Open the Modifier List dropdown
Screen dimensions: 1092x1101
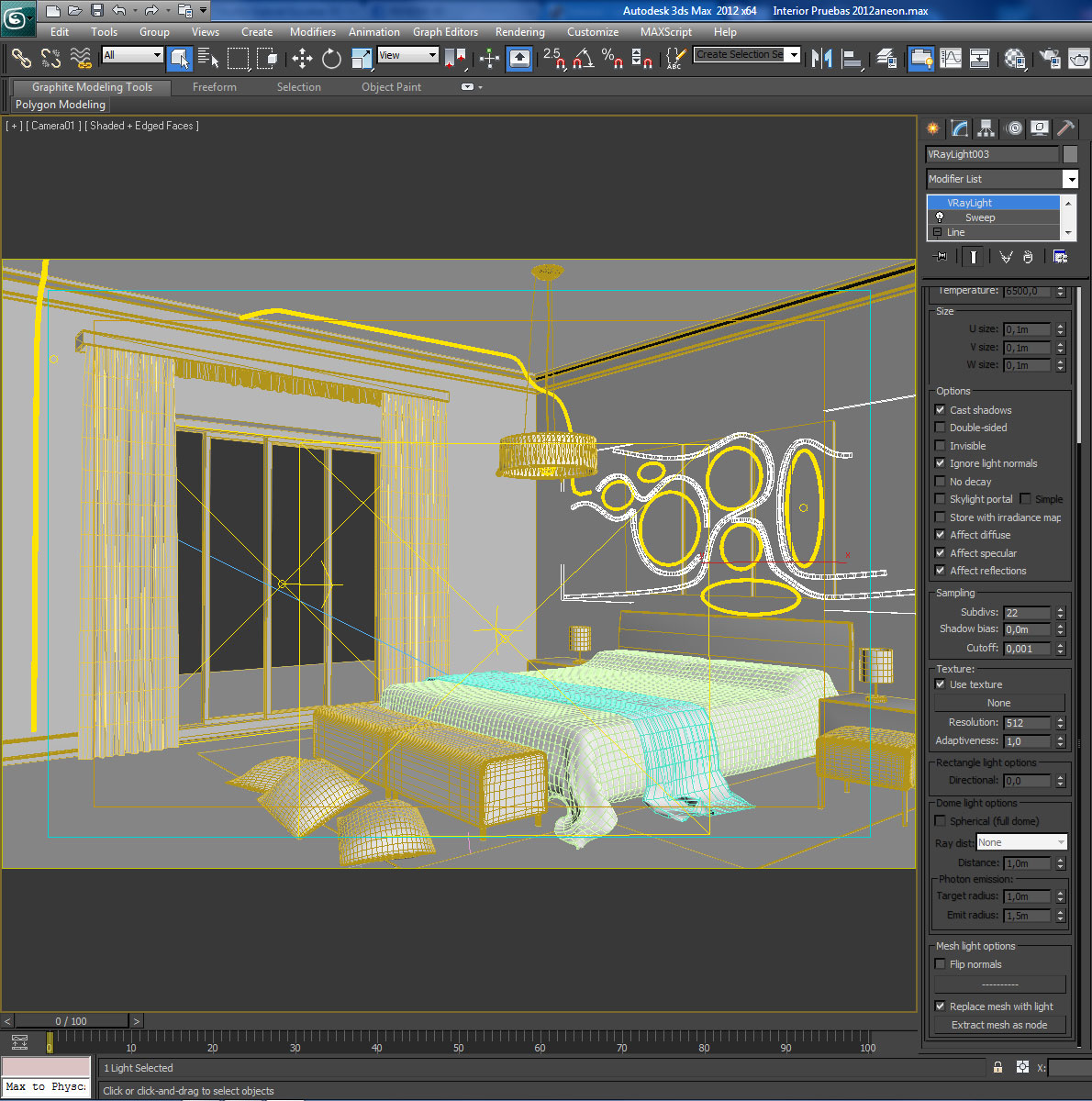click(1070, 179)
